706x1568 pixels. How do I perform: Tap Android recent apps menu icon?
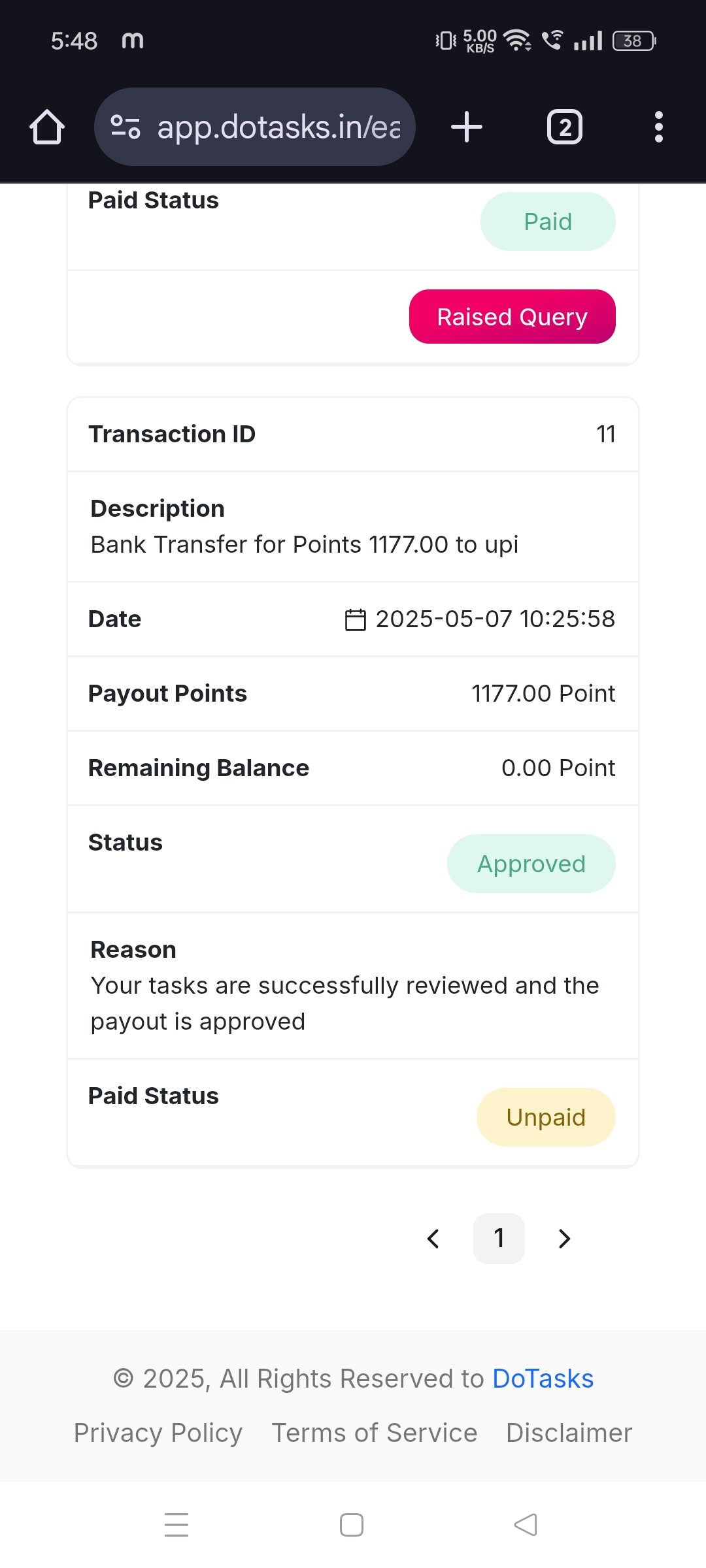tap(176, 1525)
